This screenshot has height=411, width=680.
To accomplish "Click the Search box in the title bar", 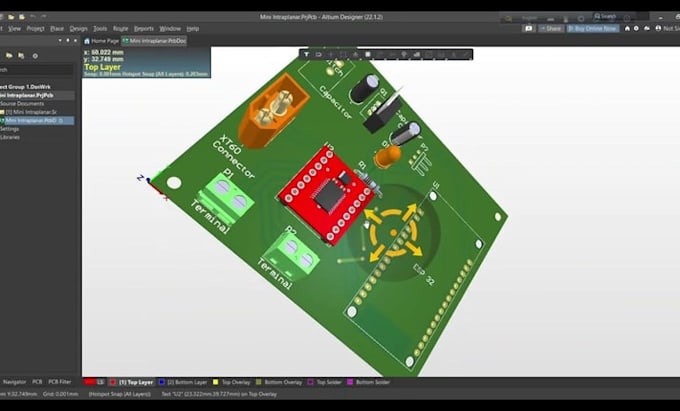I will pos(621,16).
